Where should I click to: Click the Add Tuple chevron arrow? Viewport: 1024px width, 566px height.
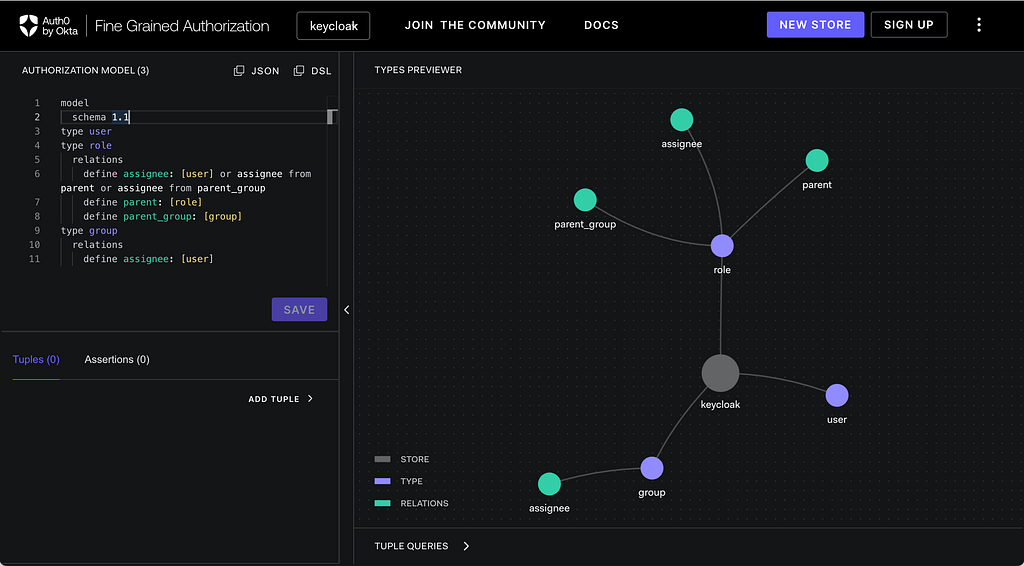(x=310, y=398)
